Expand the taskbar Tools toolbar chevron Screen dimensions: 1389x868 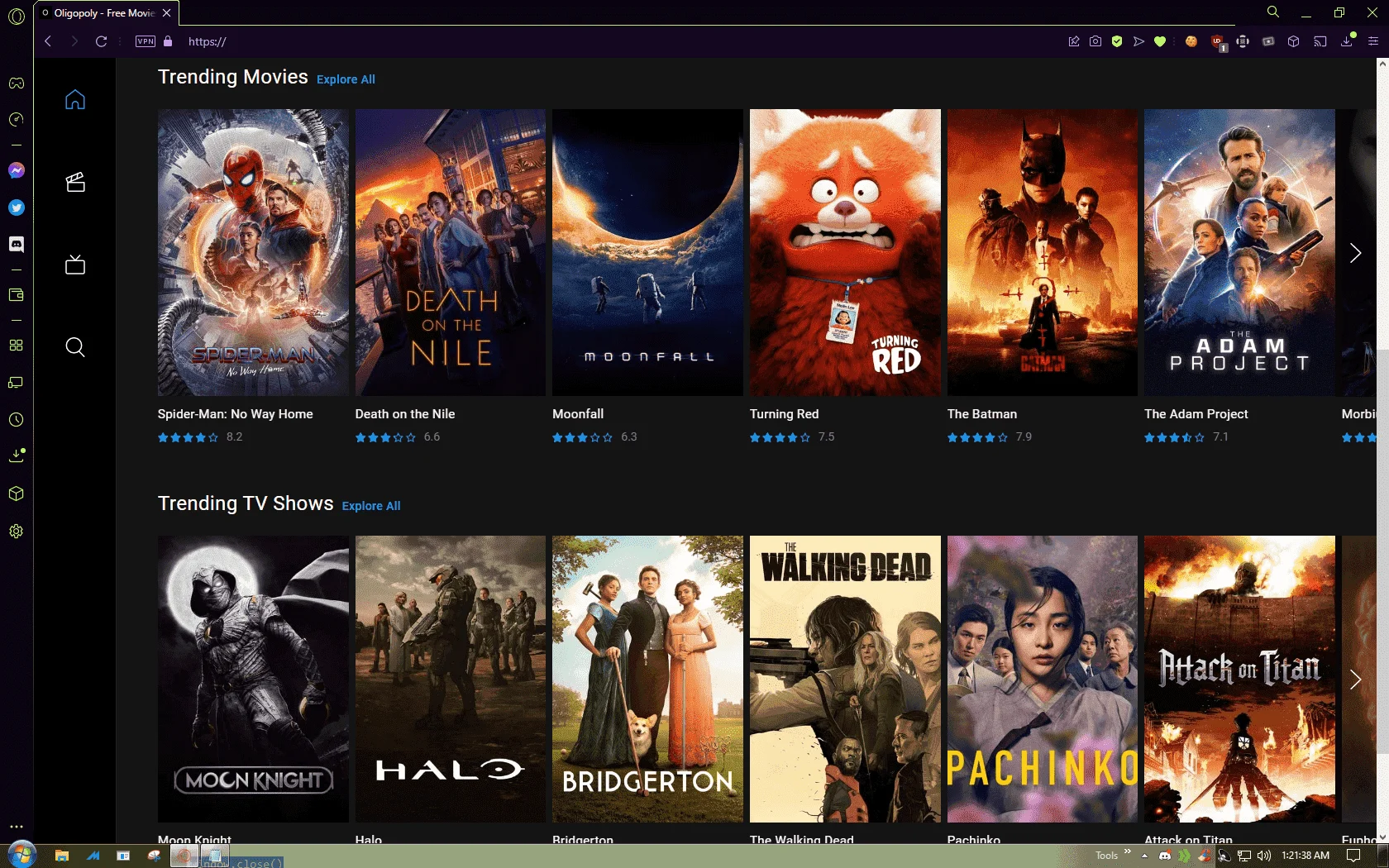(1127, 851)
